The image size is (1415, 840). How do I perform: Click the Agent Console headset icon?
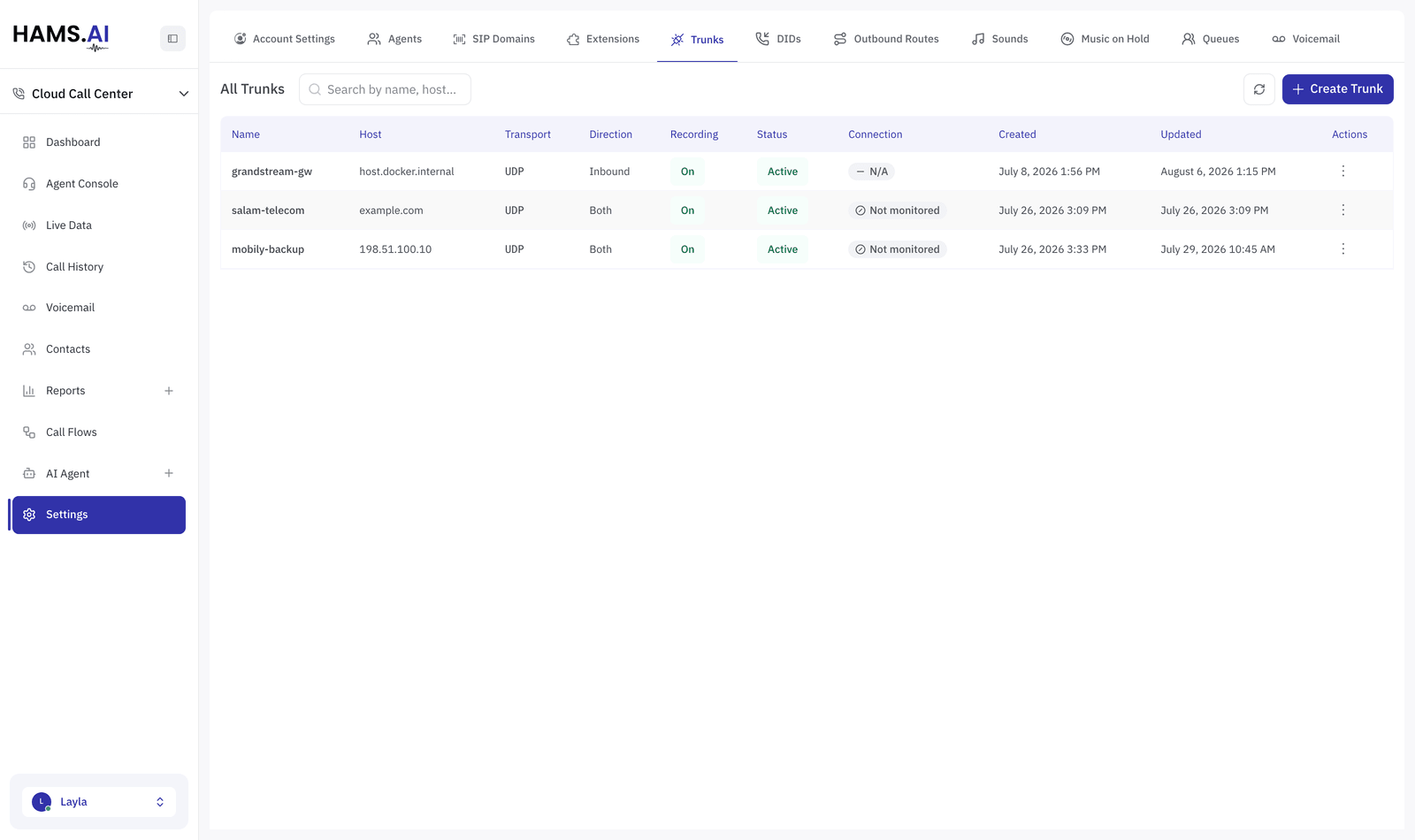pos(29,184)
